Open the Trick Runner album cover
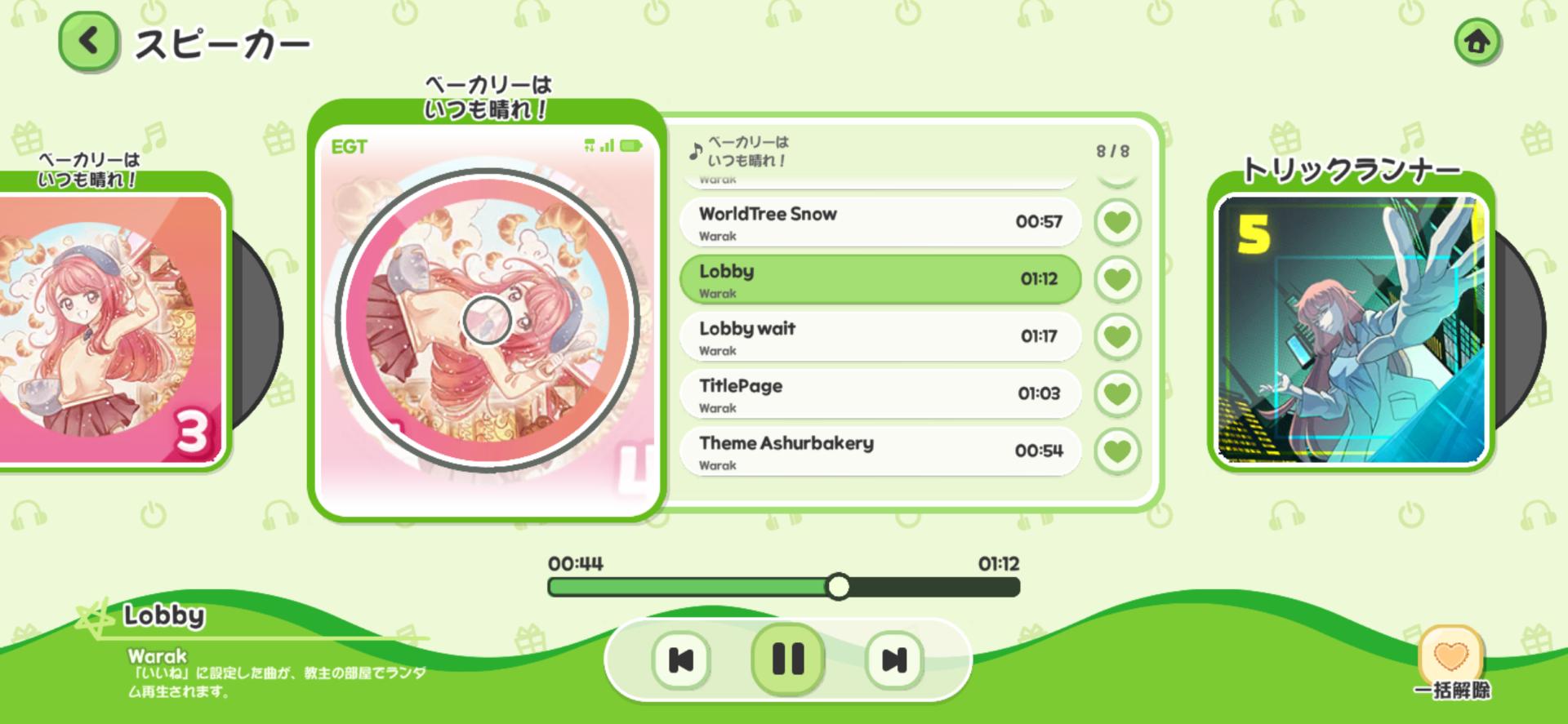Image resolution: width=1568 pixels, height=724 pixels. 1352,330
